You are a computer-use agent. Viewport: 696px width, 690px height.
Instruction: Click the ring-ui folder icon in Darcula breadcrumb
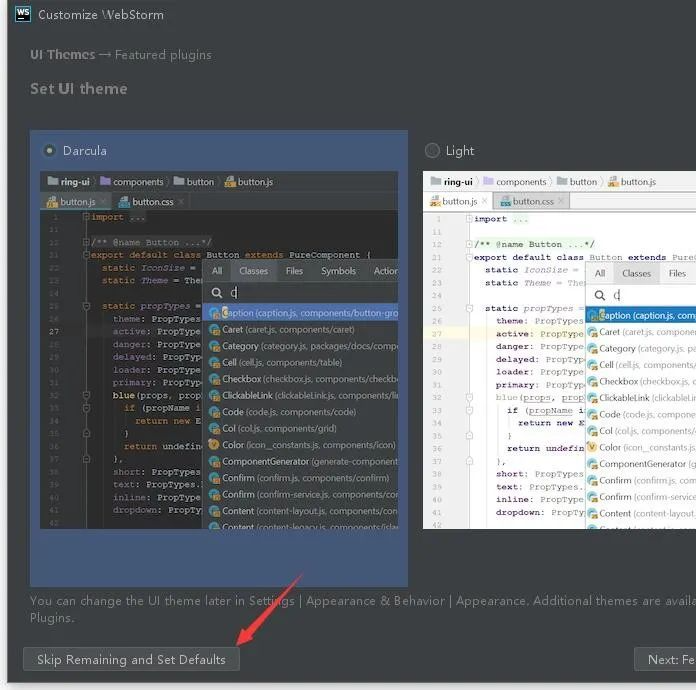[x=52, y=182]
